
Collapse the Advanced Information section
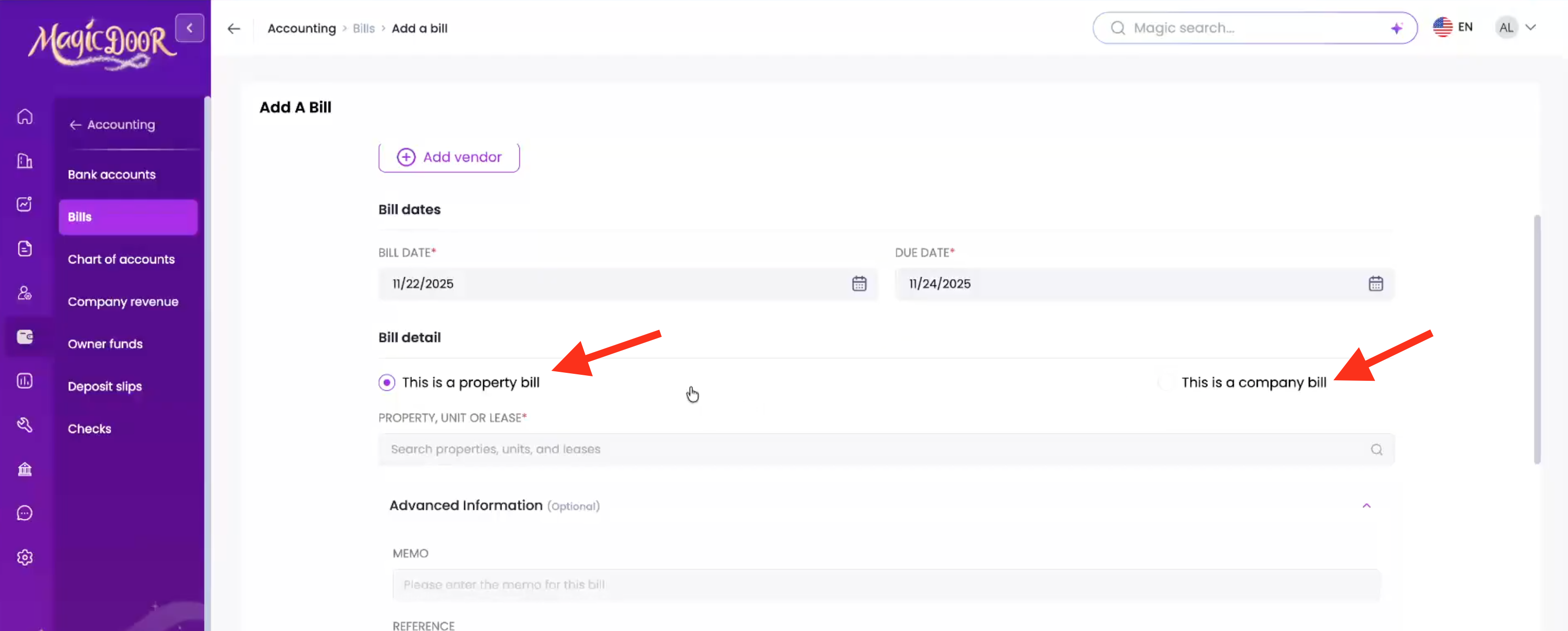pos(1367,505)
